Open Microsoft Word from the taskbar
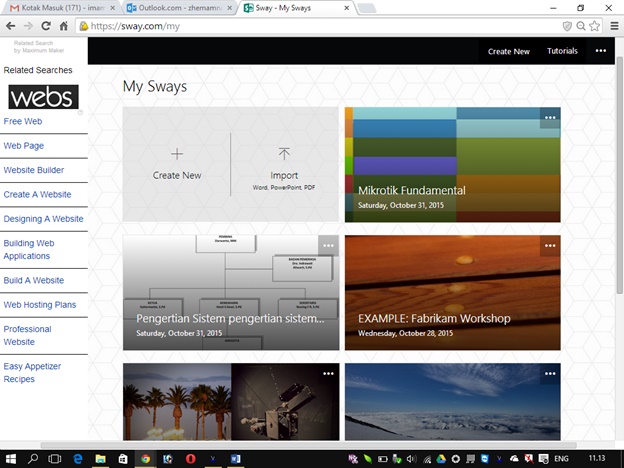Screen dimensions: 624x468 point(235,459)
